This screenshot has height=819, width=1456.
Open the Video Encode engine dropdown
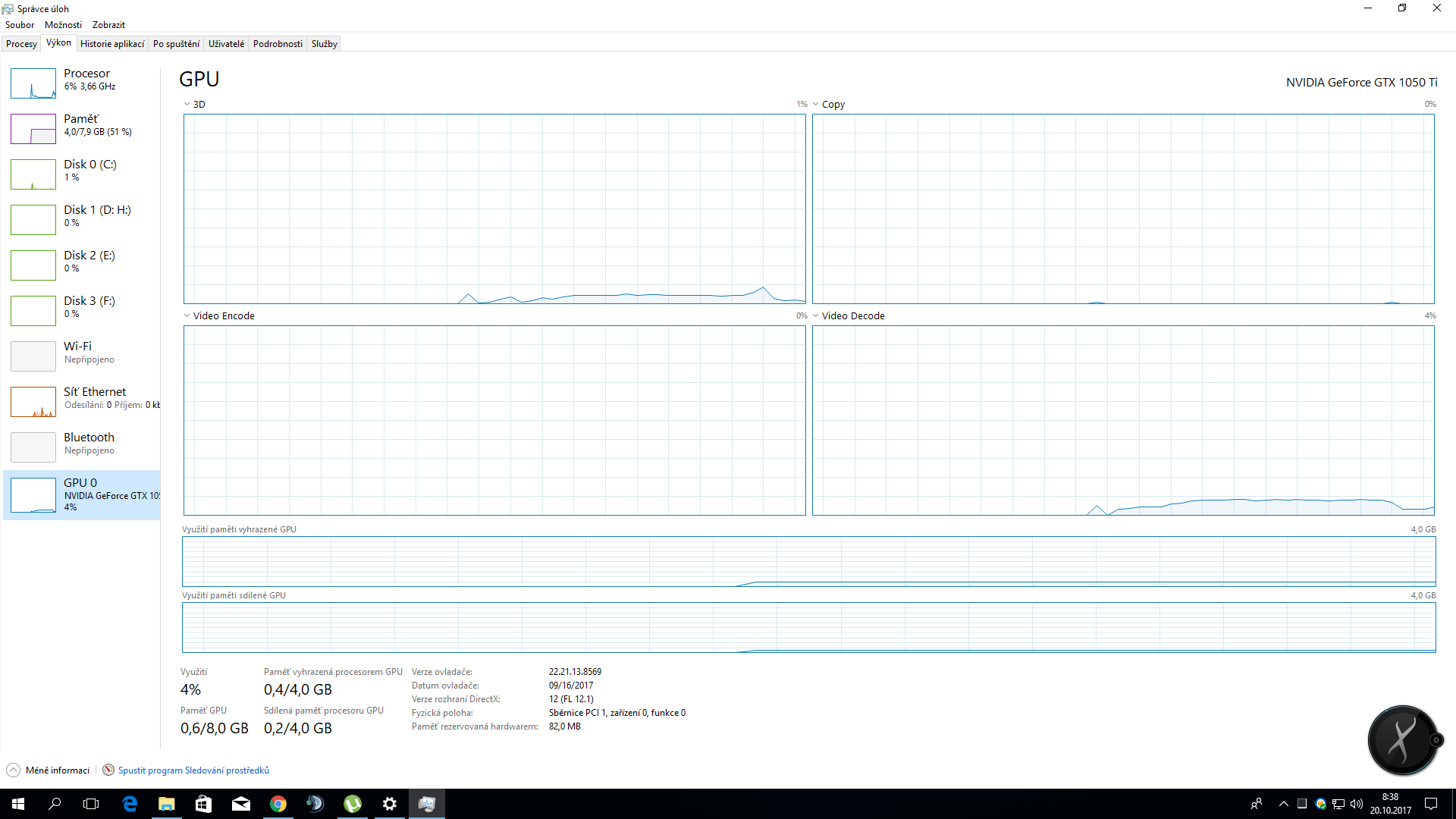[x=187, y=316]
